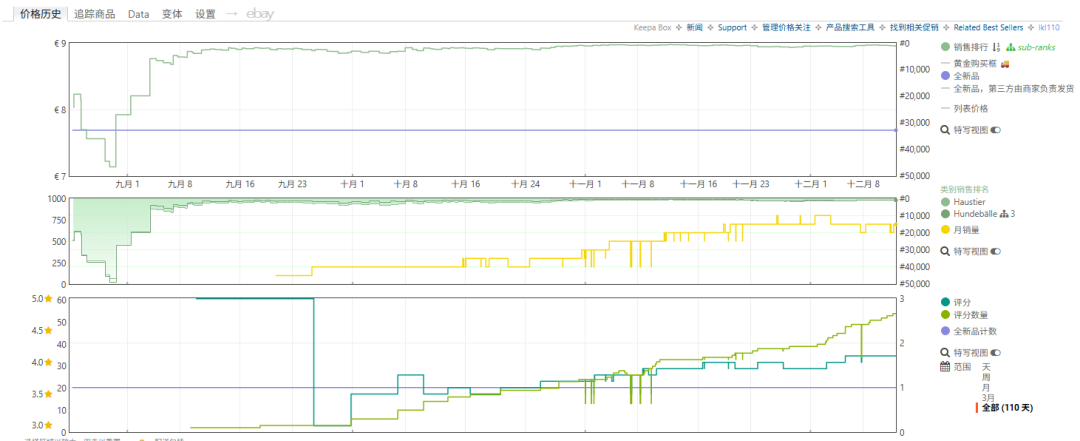Click the sales rank sort icon
1080x441 pixels.
tap(996, 47)
